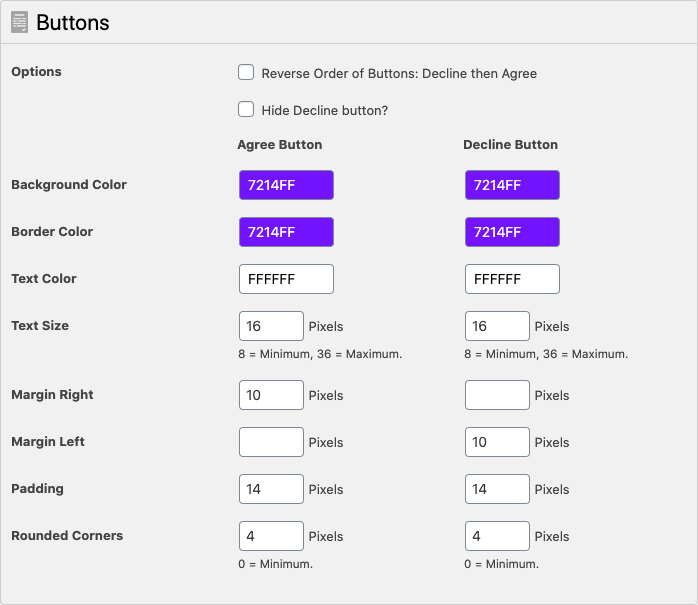Select Agree Button rounded corners field
Screen dimensions: 698x605
(x=271, y=536)
